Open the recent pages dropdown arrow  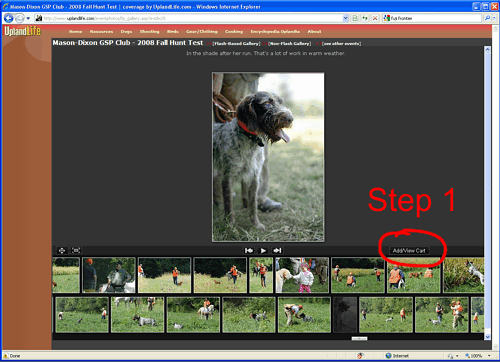(x=28, y=18)
